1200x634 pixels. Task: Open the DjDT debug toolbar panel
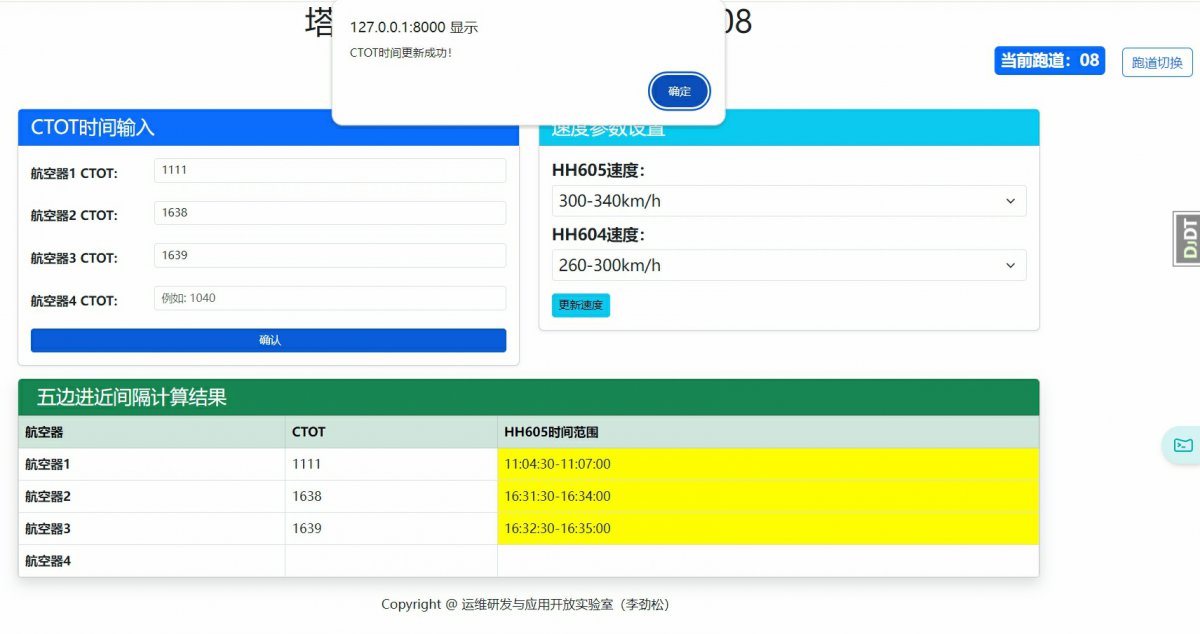pos(1186,240)
